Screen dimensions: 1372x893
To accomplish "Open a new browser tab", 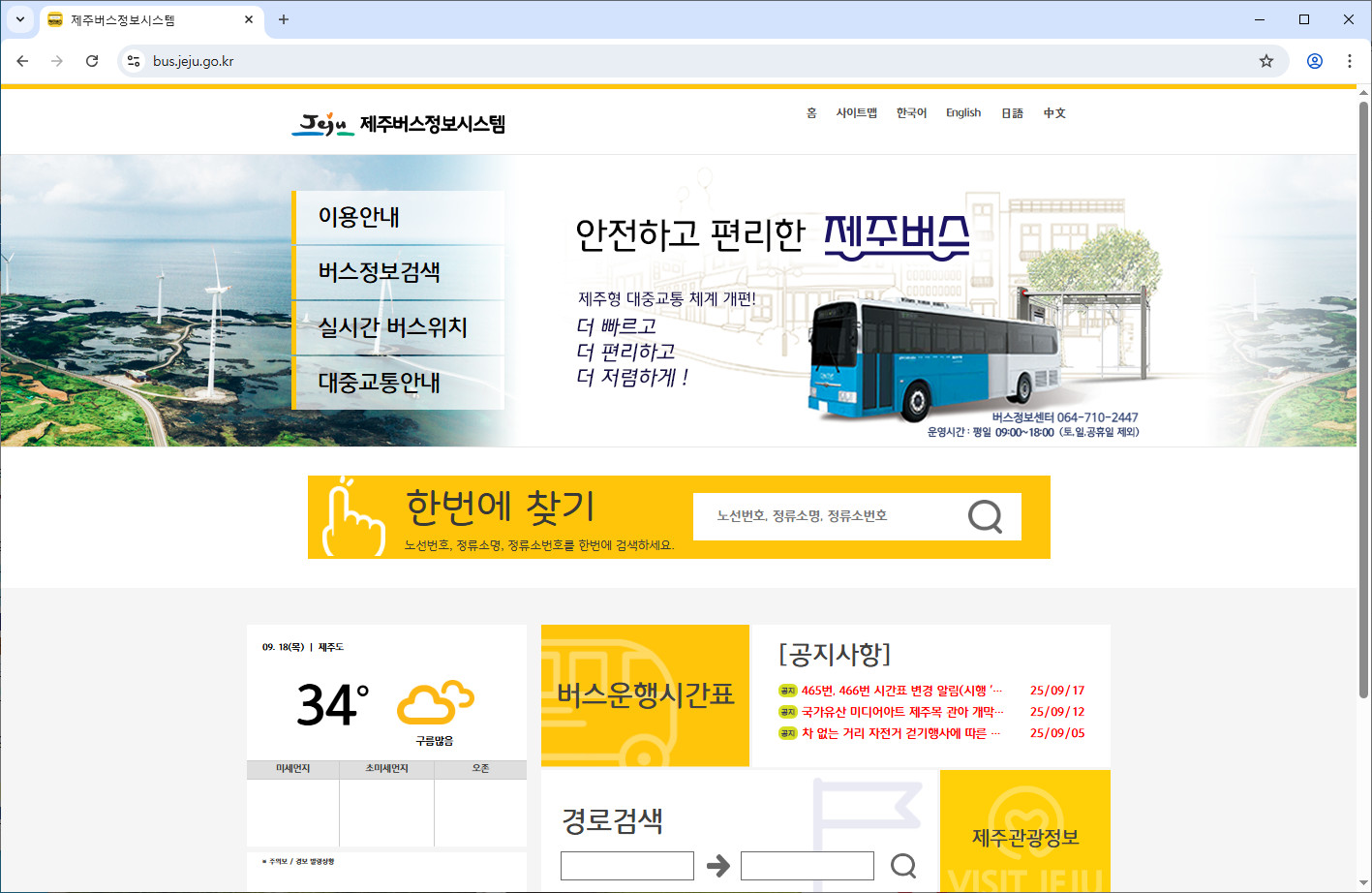I will pos(284,19).
